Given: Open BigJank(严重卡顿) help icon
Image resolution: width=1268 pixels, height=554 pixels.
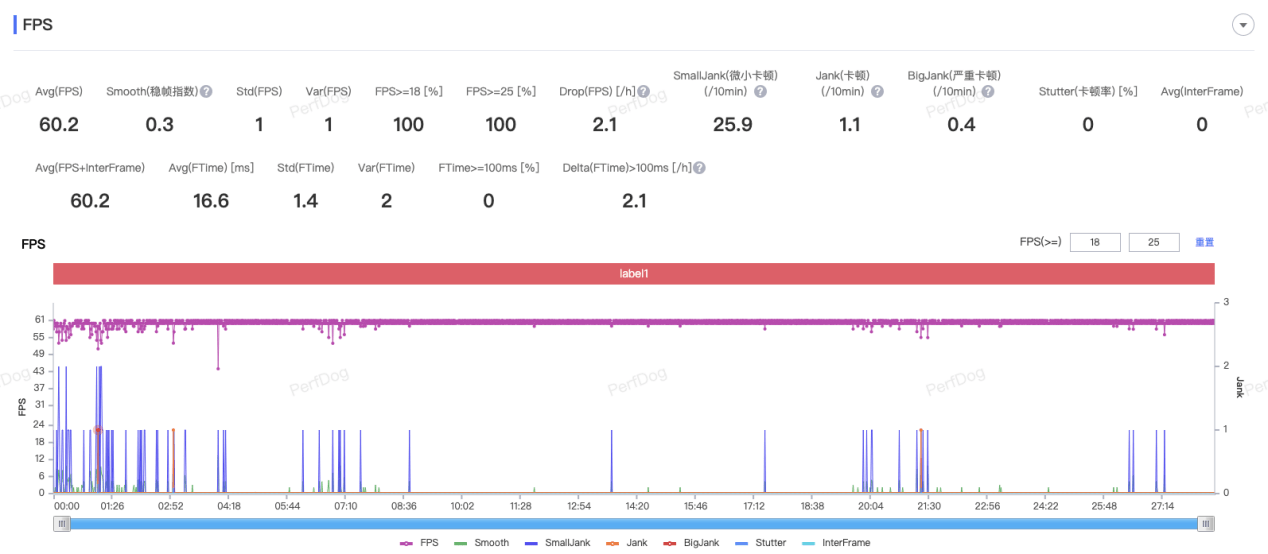Looking at the screenshot, I should (988, 91).
